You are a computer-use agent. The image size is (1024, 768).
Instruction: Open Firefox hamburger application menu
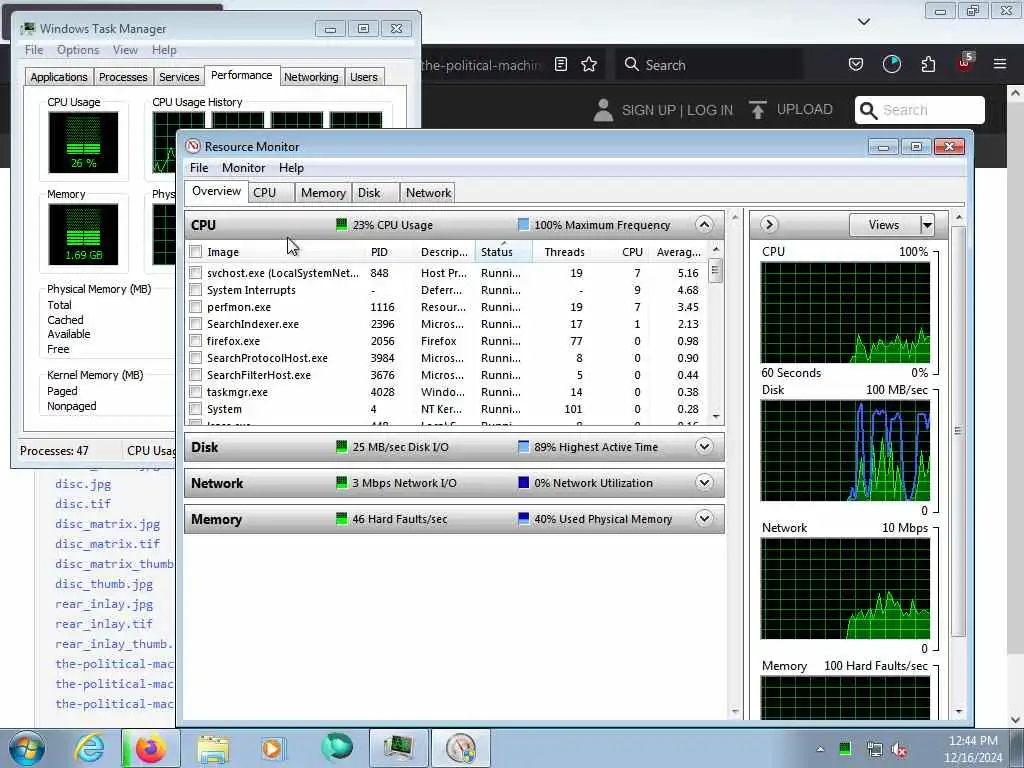1000,64
